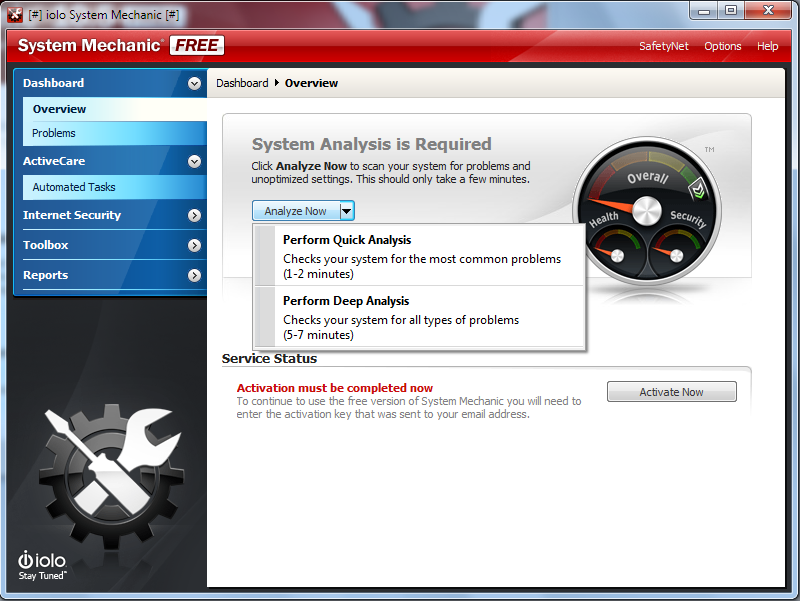Image resolution: width=800 pixels, height=601 pixels.
Task: Click the Reports section label
Action: click(x=45, y=276)
